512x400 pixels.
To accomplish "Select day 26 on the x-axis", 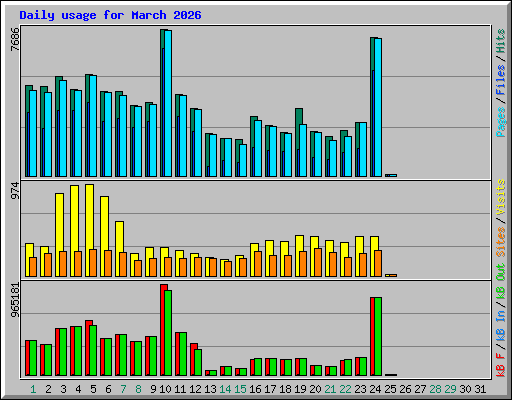I will 405,389.
